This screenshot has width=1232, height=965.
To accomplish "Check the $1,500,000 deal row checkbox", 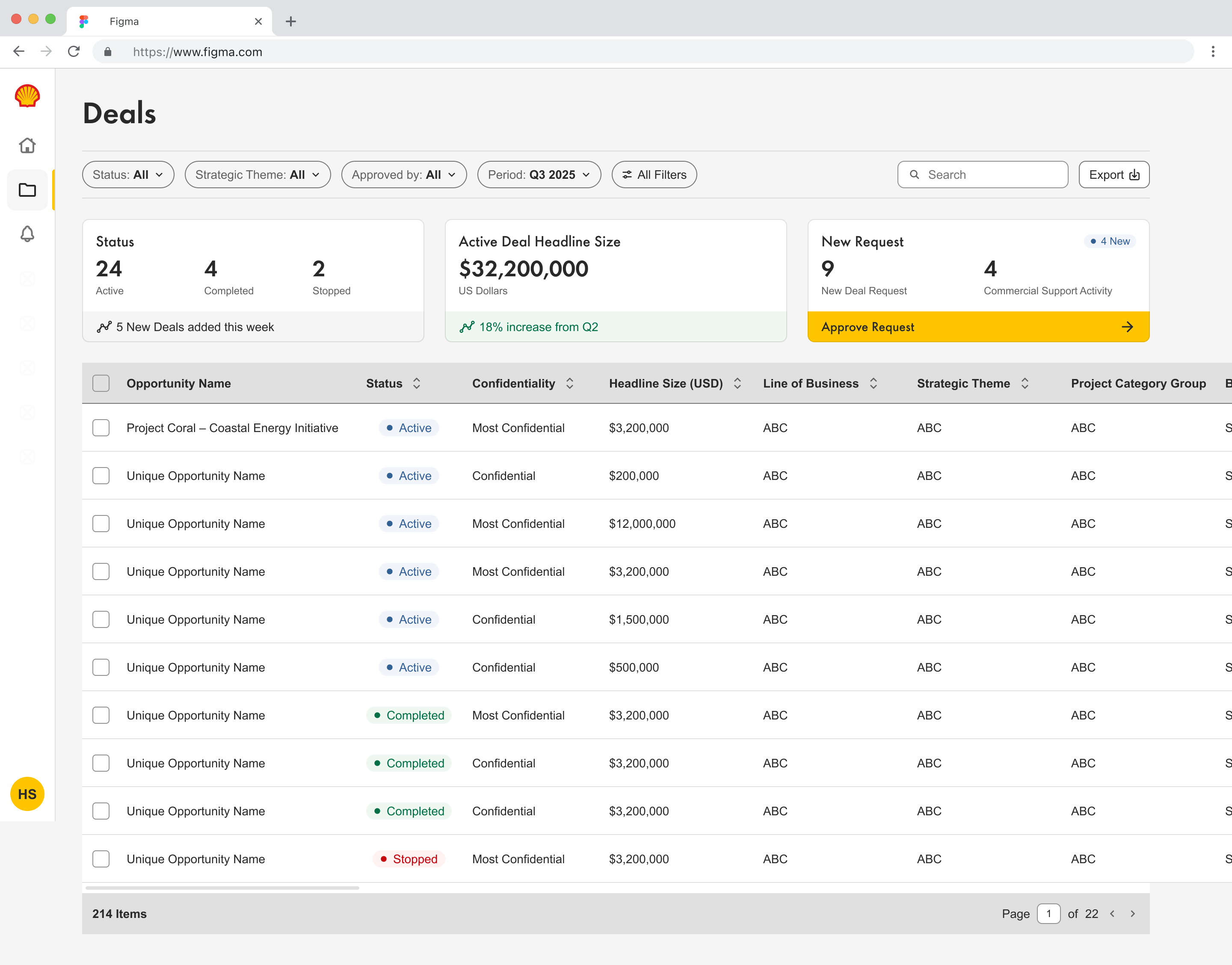I will point(101,619).
